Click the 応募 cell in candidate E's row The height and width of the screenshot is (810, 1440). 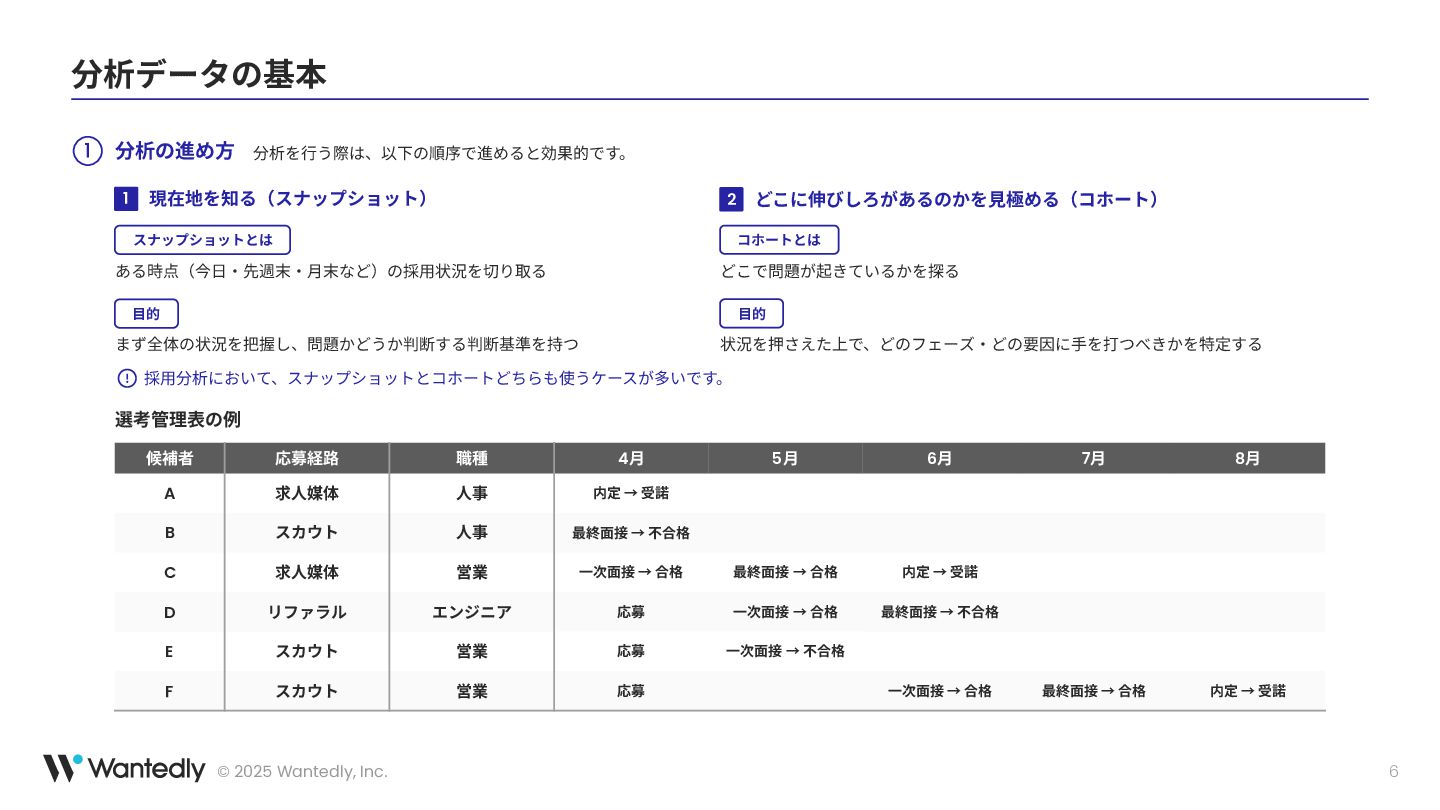coord(631,651)
